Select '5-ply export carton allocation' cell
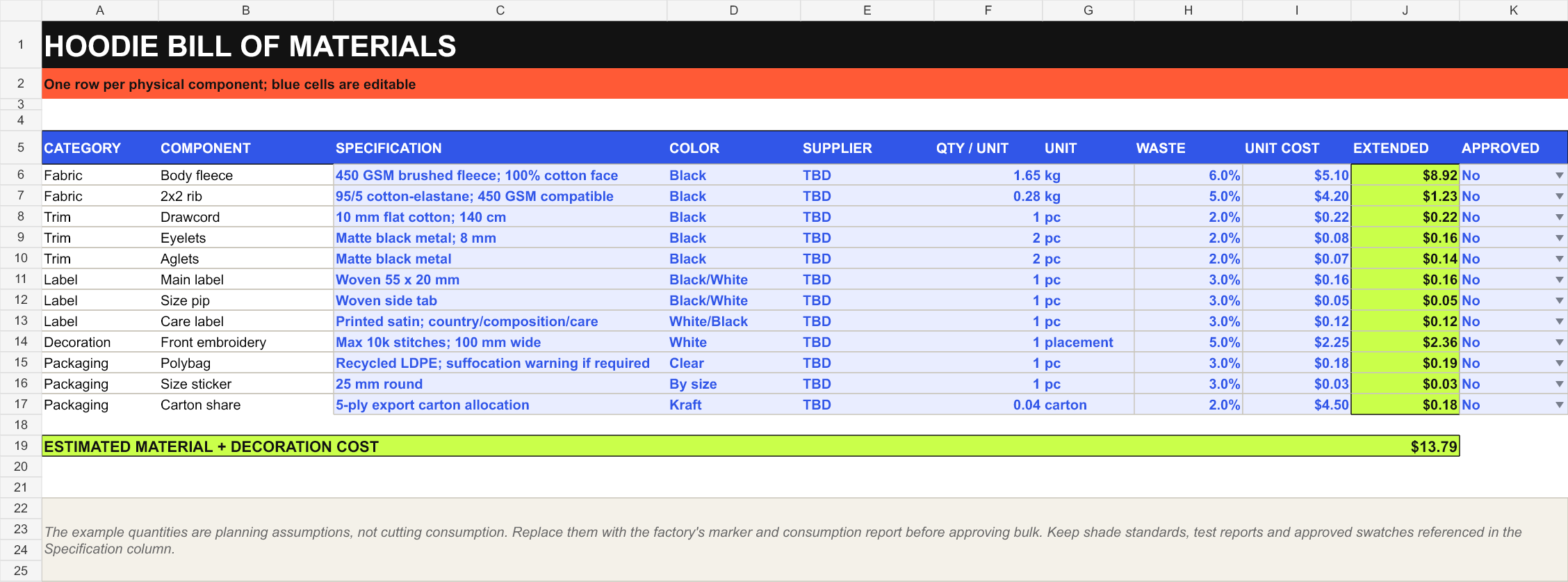 click(500, 405)
